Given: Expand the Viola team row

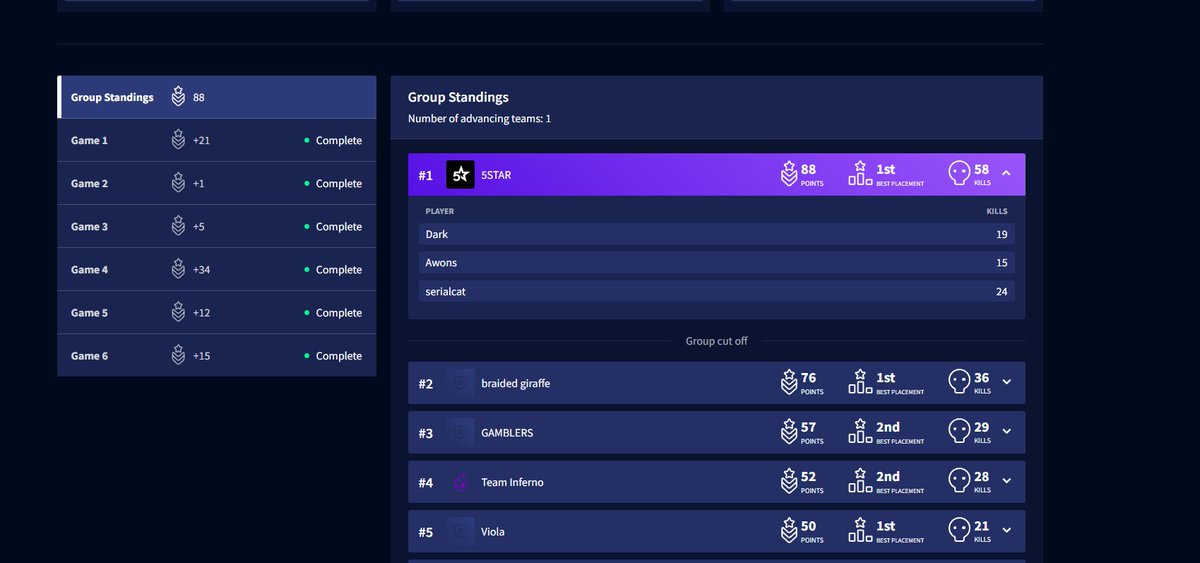Looking at the screenshot, I should (1006, 530).
